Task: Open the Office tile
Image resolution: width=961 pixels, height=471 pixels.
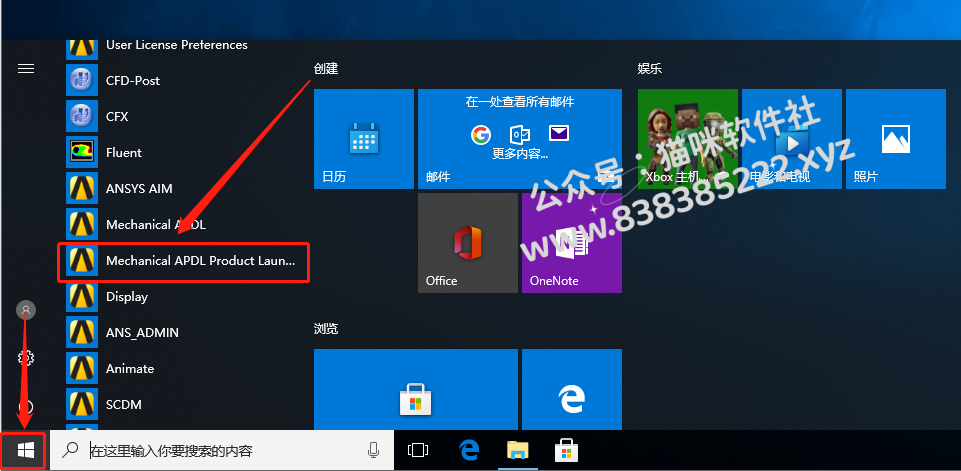Action: pos(468,243)
